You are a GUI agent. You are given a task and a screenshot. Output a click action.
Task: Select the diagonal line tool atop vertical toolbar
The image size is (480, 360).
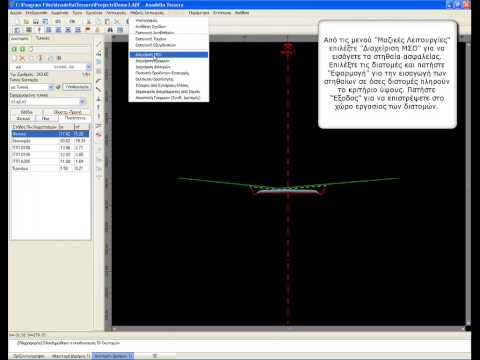point(99,44)
